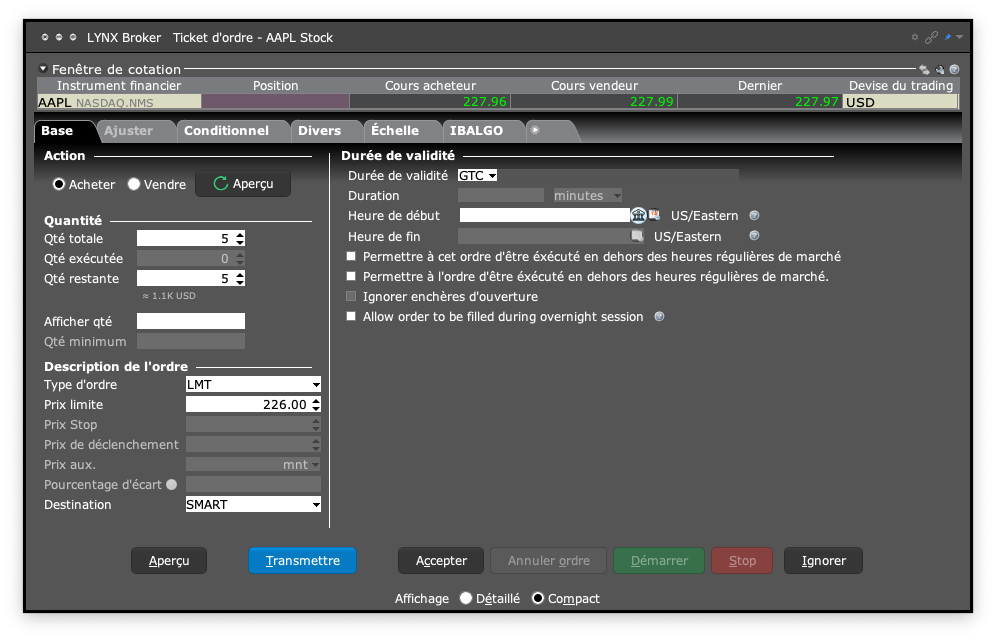
Task: Adjust the Qté totale stepper arrows
Action: tap(239, 239)
